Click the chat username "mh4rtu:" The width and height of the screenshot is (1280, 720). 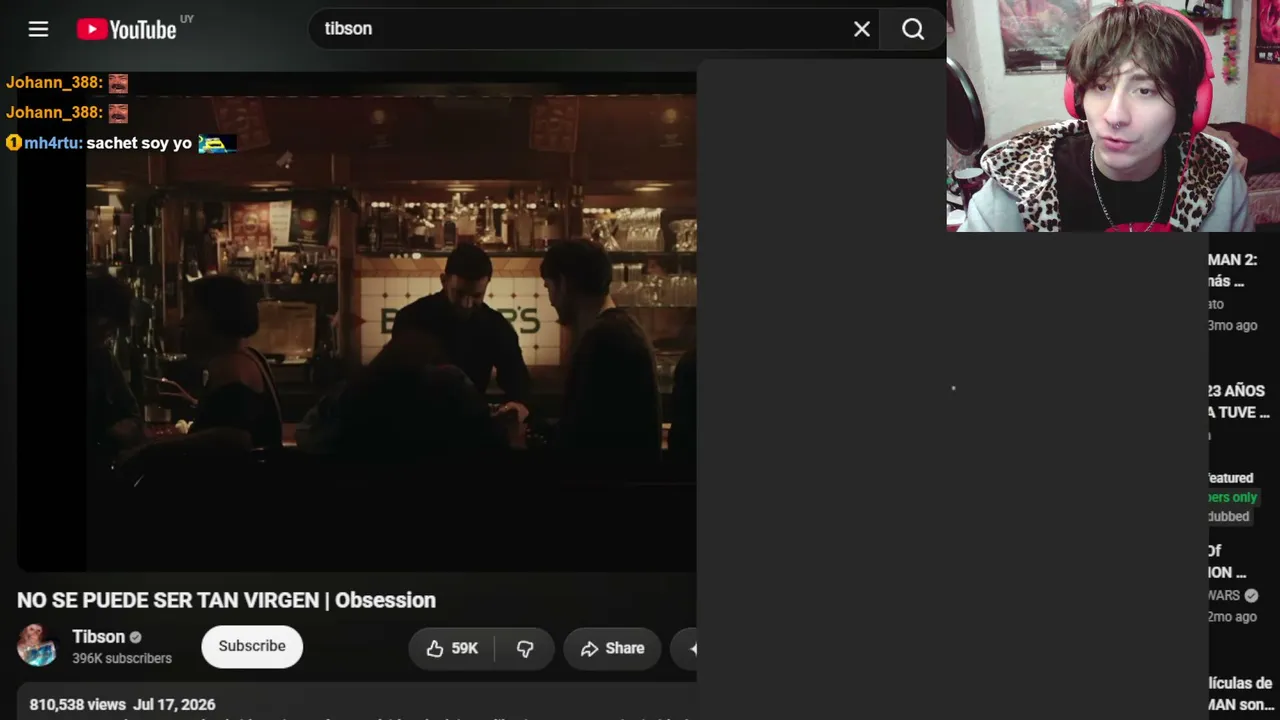[53, 143]
